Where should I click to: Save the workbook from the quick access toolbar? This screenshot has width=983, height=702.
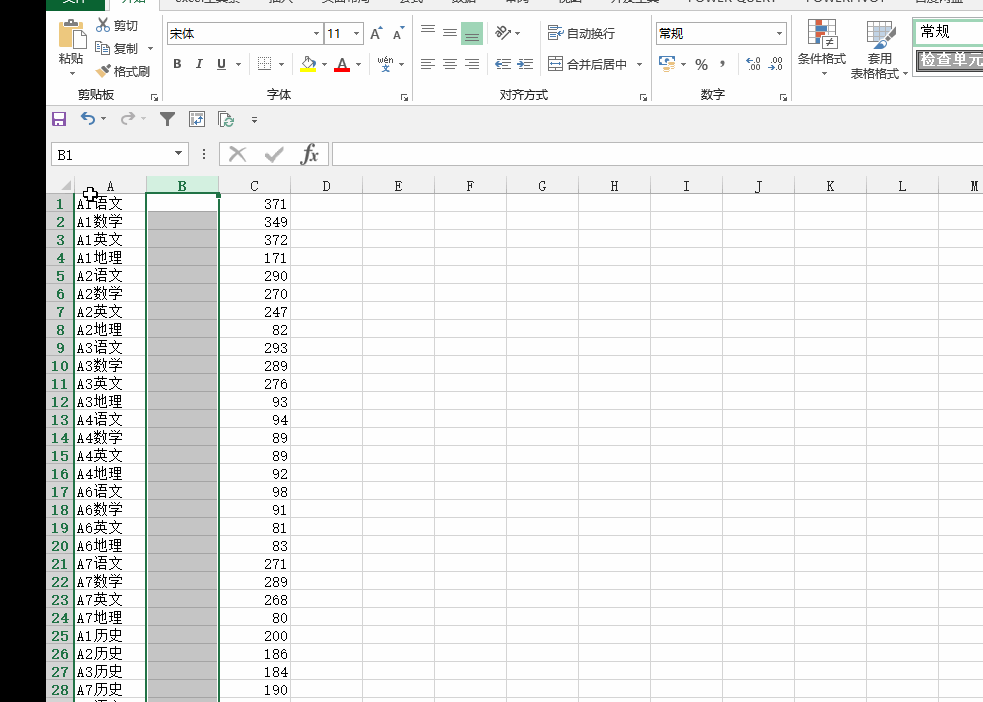point(59,119)
